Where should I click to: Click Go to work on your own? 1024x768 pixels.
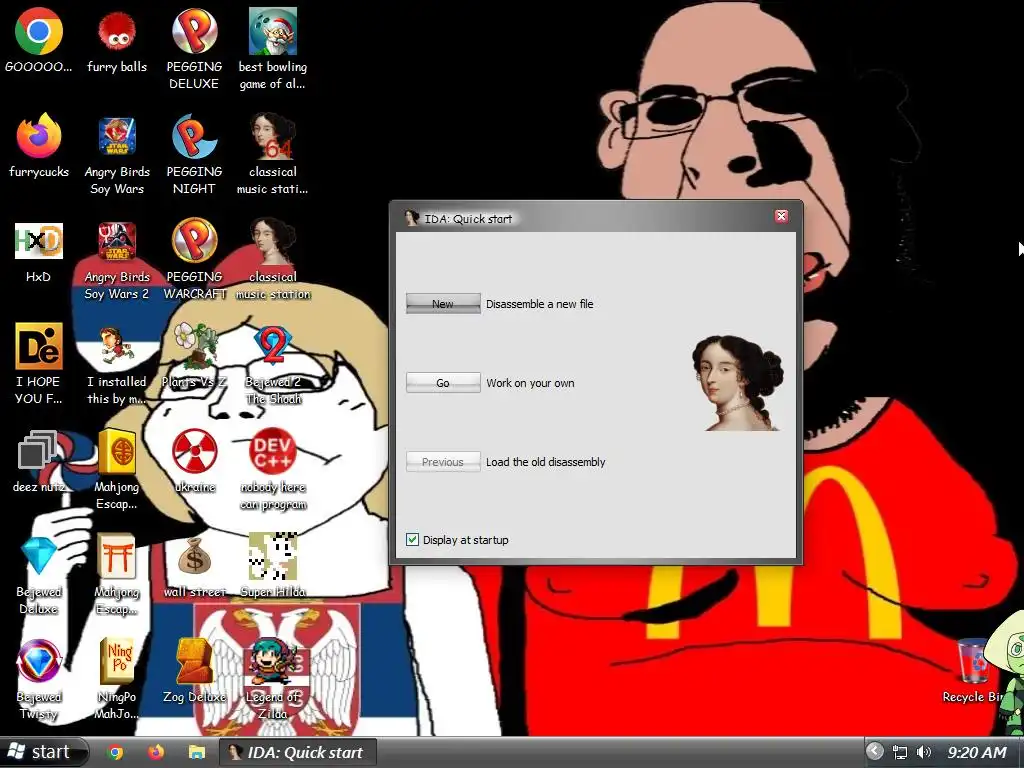pos(443,383)
